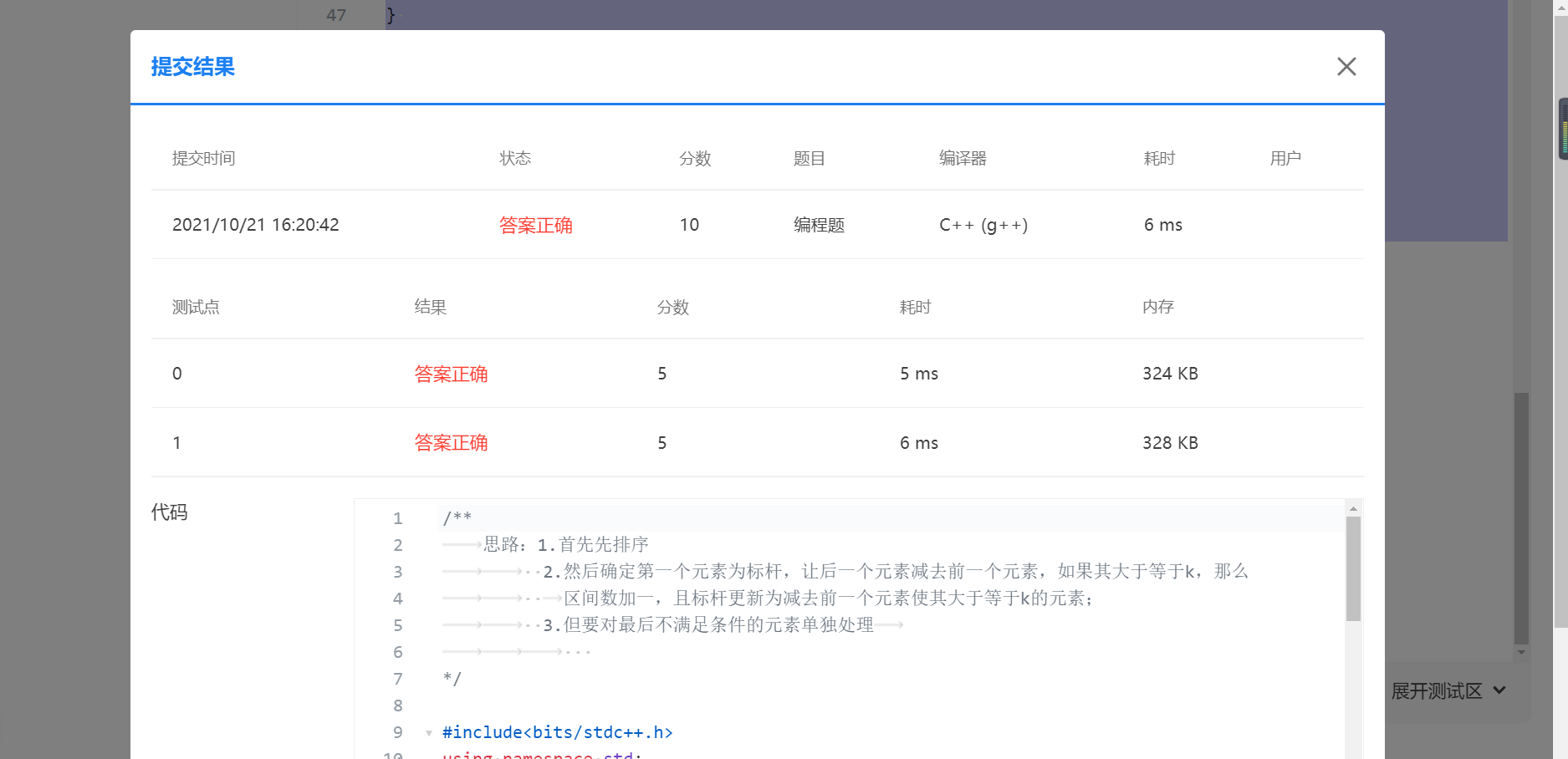Screen dimensions: 1568x759
Task: Click the code viewer vertical scrollbar thumb
Action: point(1353,568)
